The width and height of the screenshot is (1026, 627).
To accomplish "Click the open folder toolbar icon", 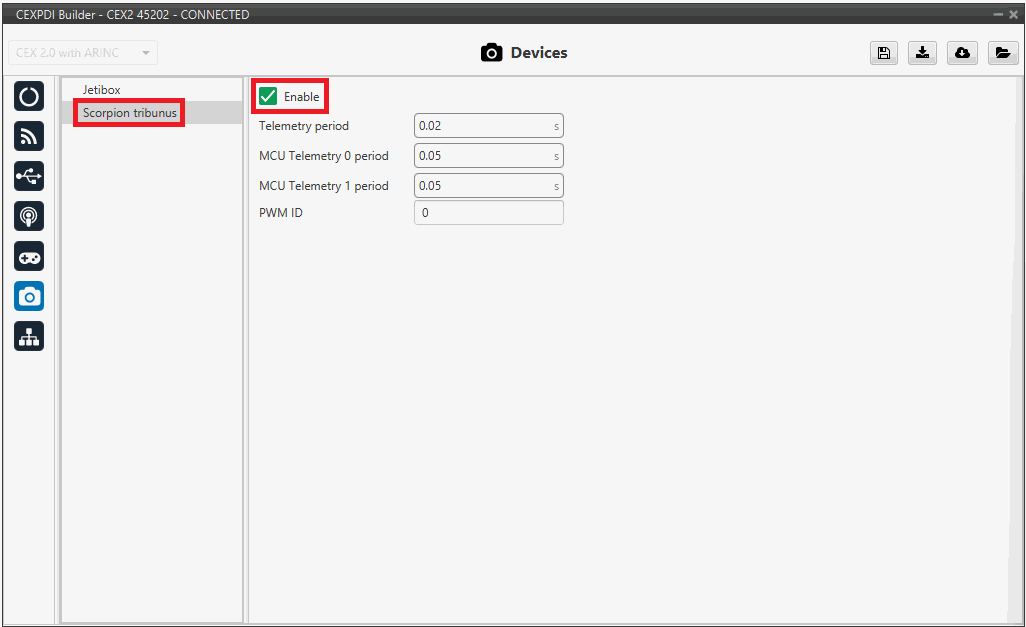I will pyautogui.click(x=1002, y=53).
